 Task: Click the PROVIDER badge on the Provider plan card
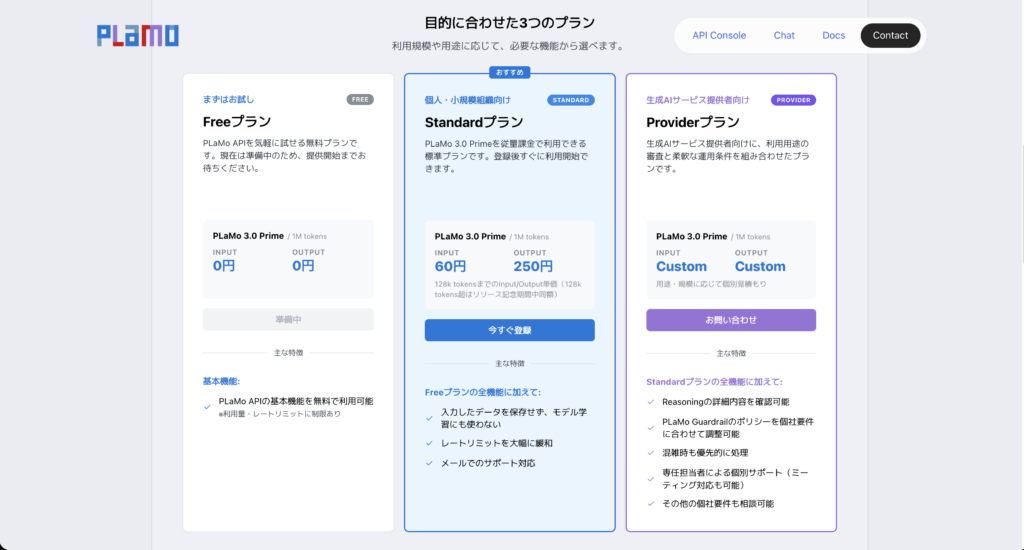[x=793, y=100]
